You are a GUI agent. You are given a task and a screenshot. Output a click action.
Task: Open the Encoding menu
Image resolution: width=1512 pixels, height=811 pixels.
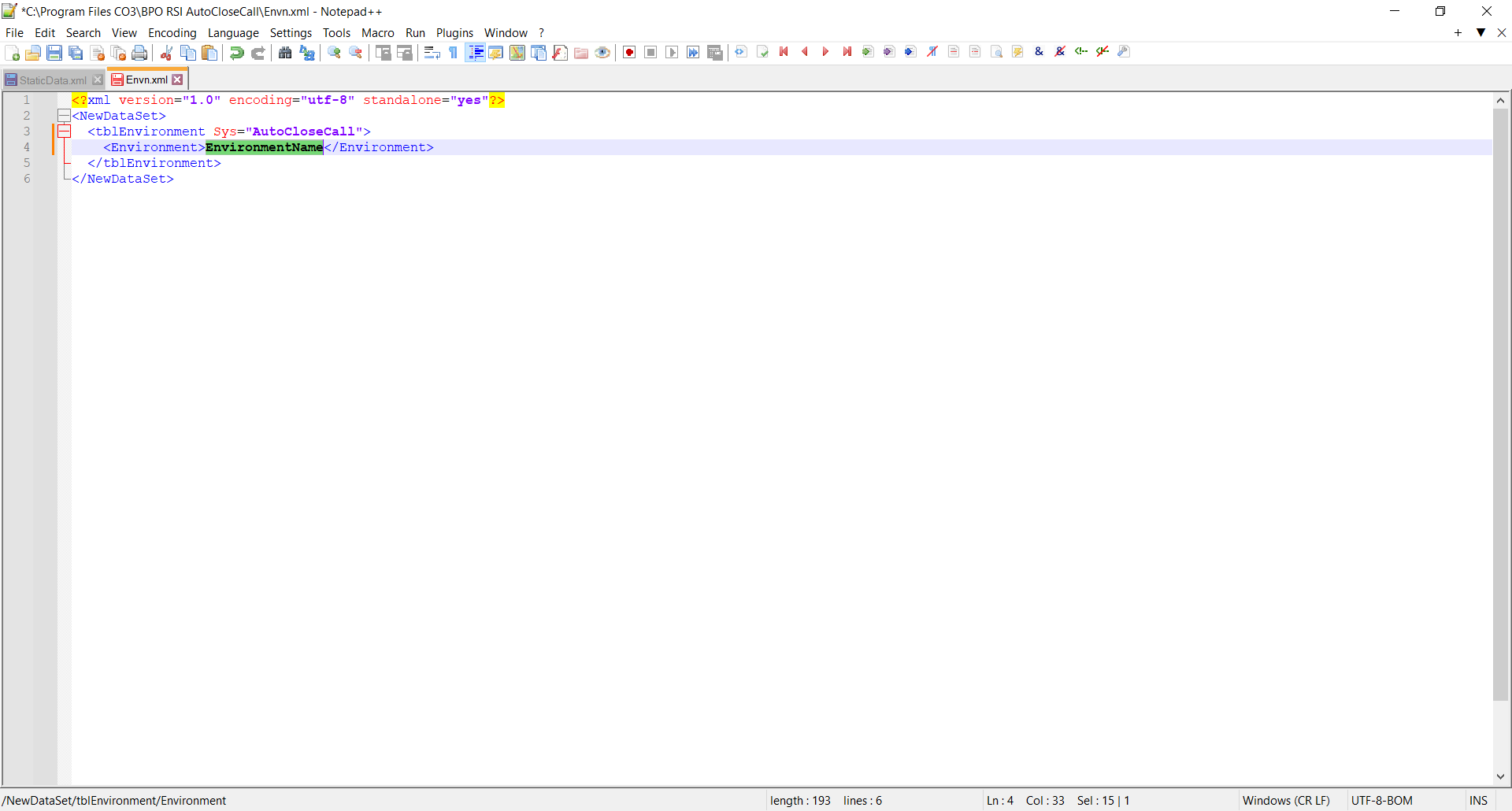click(x=172, y=33)
